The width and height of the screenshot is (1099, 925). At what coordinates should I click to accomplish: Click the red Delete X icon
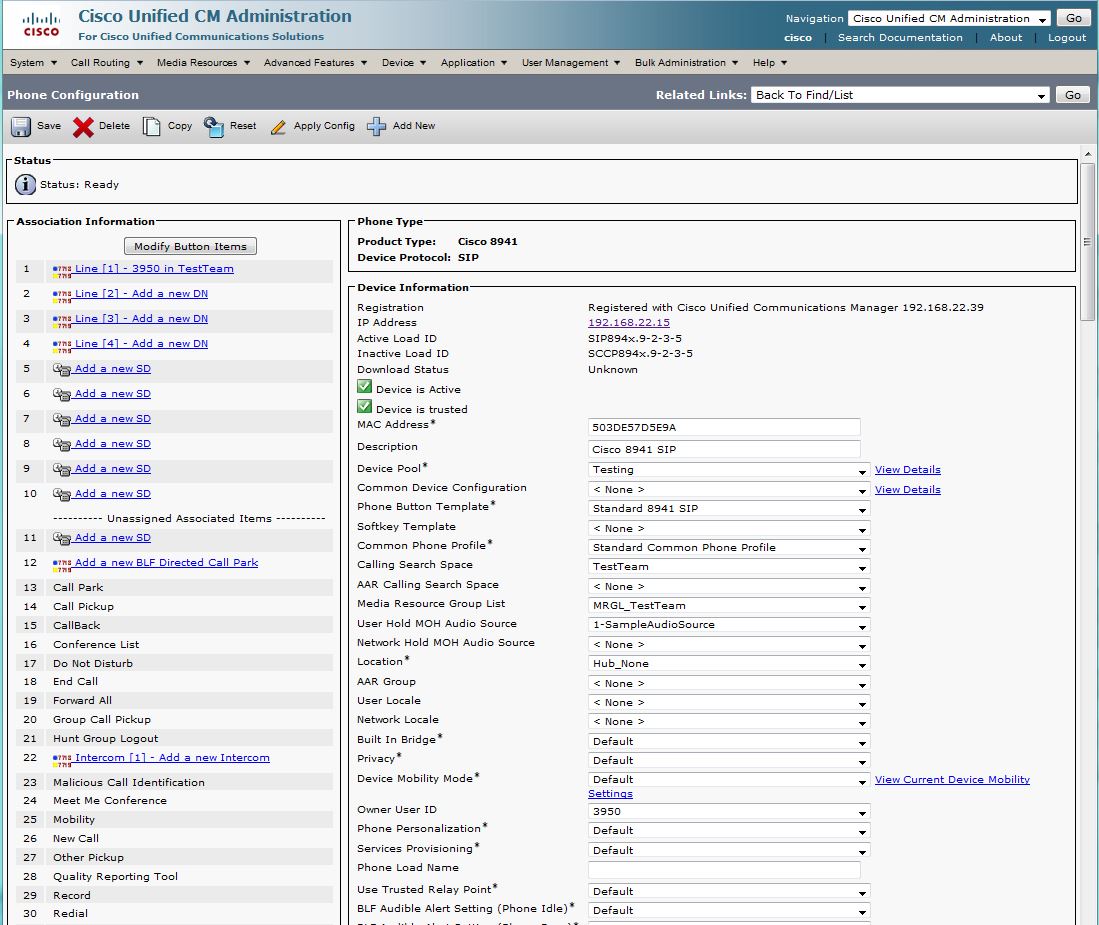84,127
